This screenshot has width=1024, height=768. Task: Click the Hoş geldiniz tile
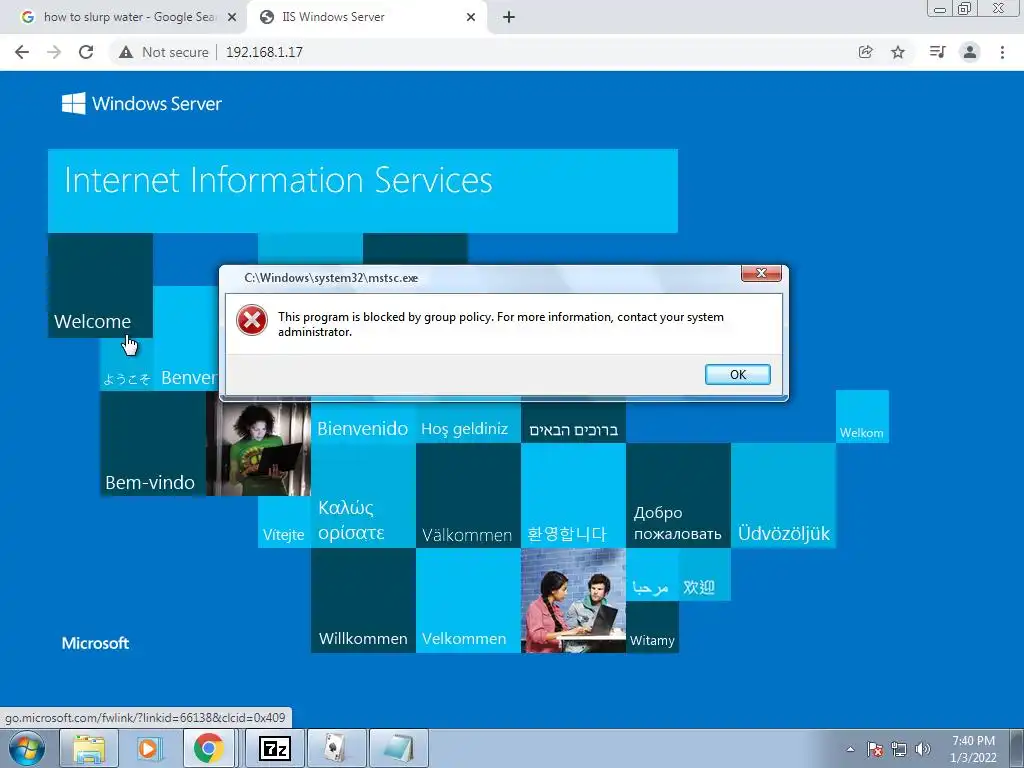[468, 423]
